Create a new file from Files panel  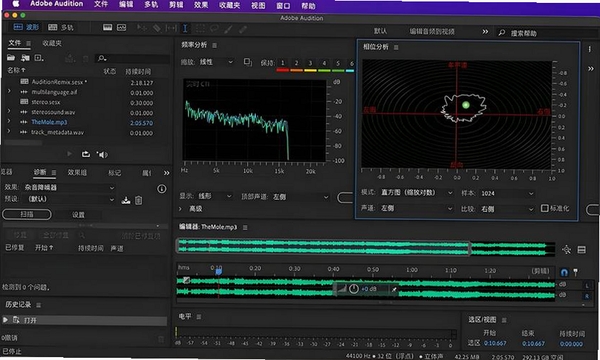tap(39, 58)
